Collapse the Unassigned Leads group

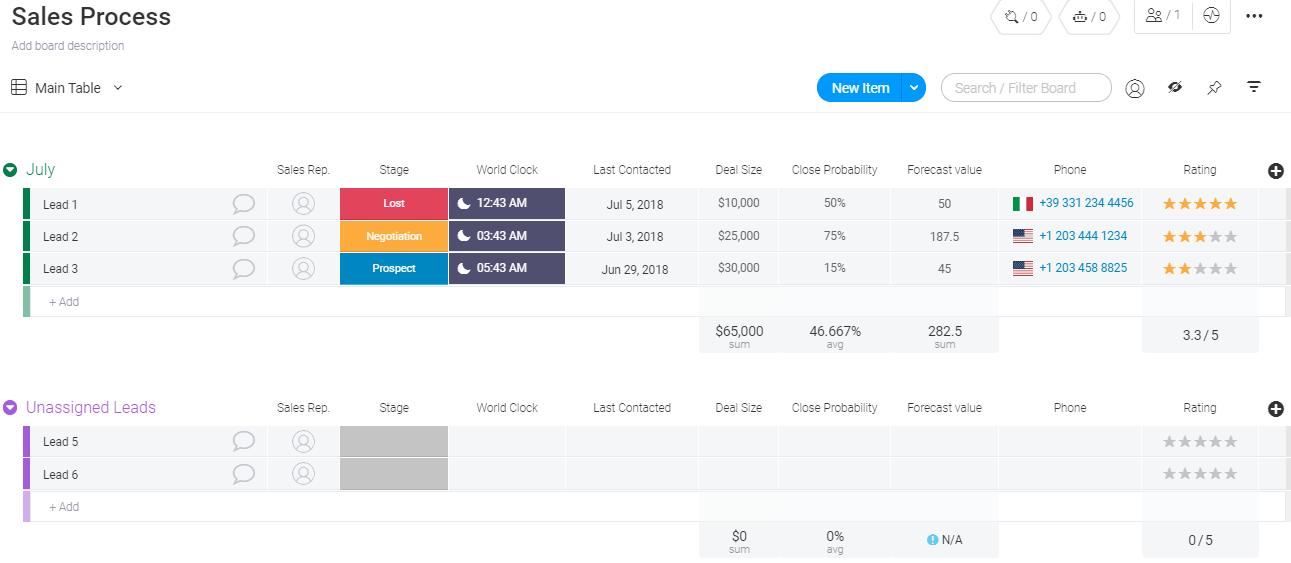click(x=10, y=408)
